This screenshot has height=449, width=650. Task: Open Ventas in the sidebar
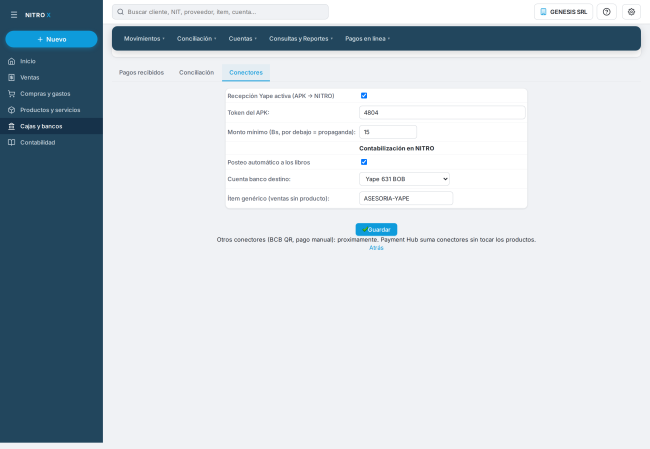click(x=51, y=78)
